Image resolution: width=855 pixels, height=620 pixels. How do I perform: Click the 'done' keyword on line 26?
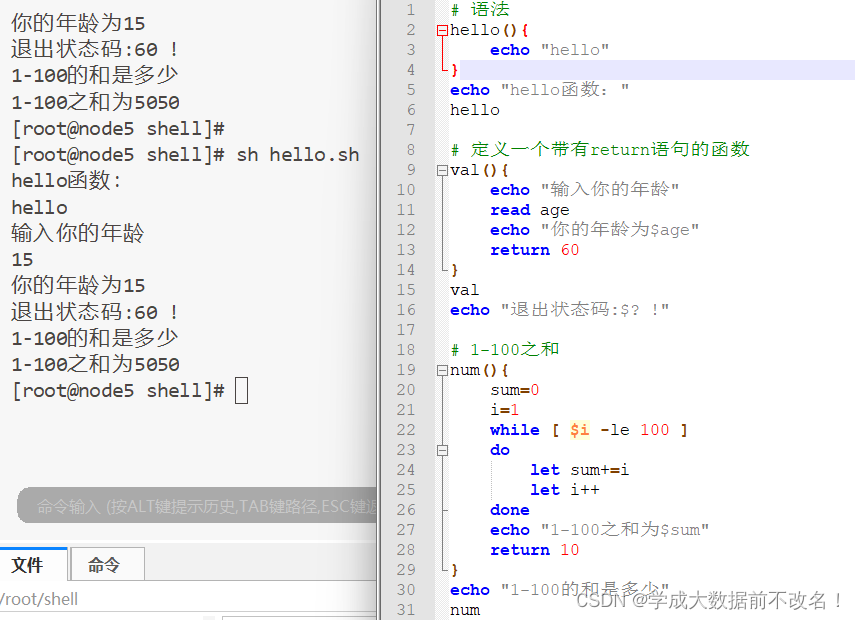click(510, 510)
